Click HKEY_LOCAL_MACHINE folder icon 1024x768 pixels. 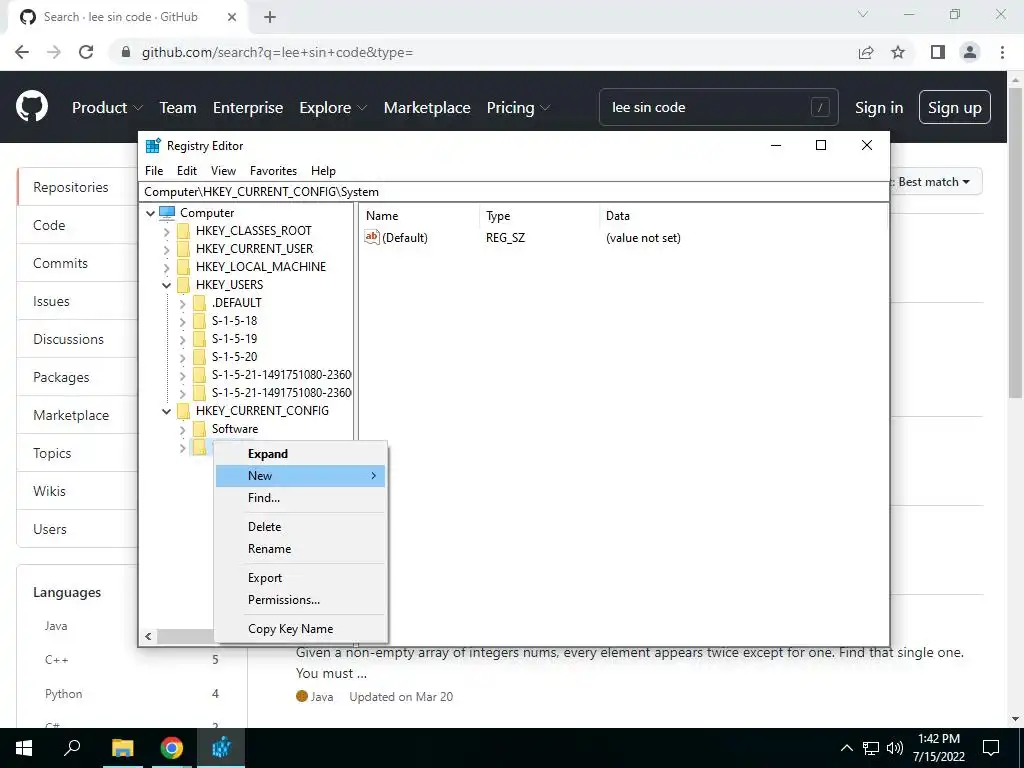(x=184, y=266)
